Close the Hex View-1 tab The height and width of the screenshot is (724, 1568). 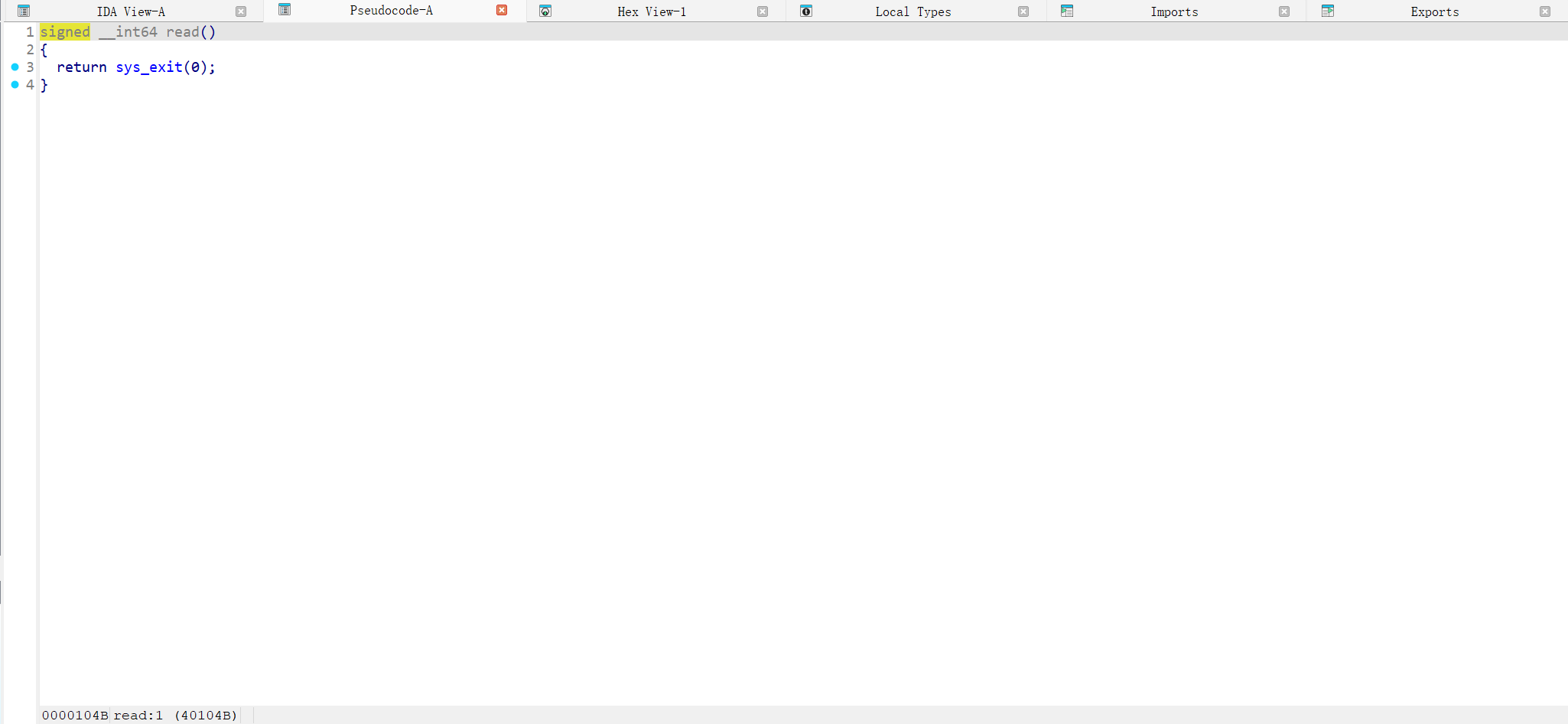coord(763,11)
